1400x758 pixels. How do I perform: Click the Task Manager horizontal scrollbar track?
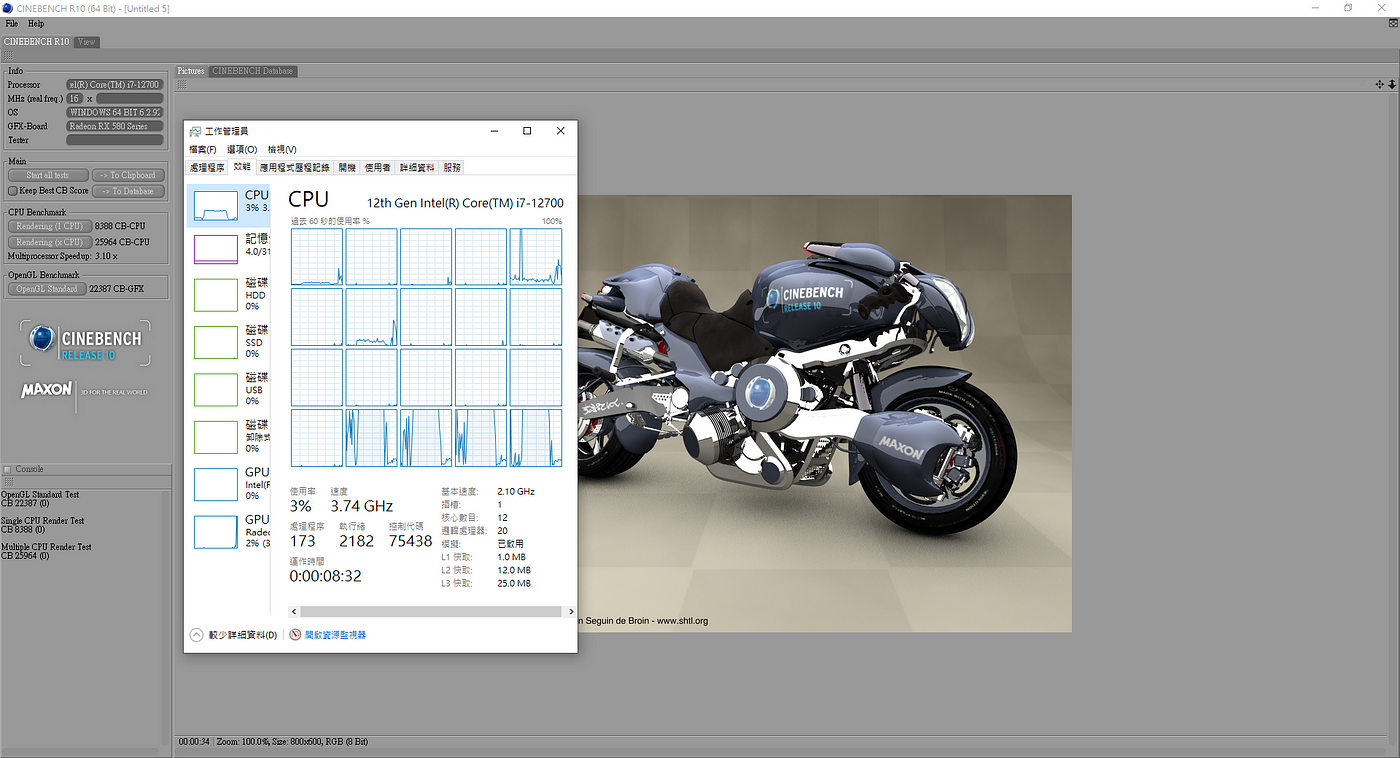(x=433, y=611)
